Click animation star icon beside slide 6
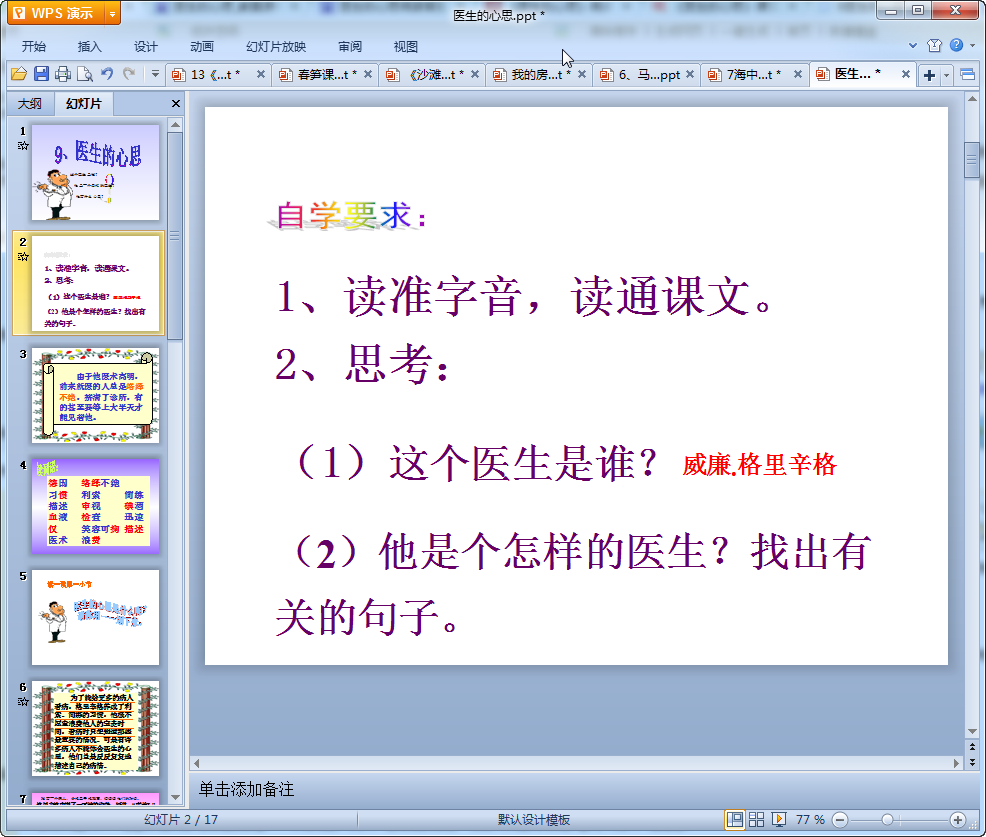 point(23,702)
